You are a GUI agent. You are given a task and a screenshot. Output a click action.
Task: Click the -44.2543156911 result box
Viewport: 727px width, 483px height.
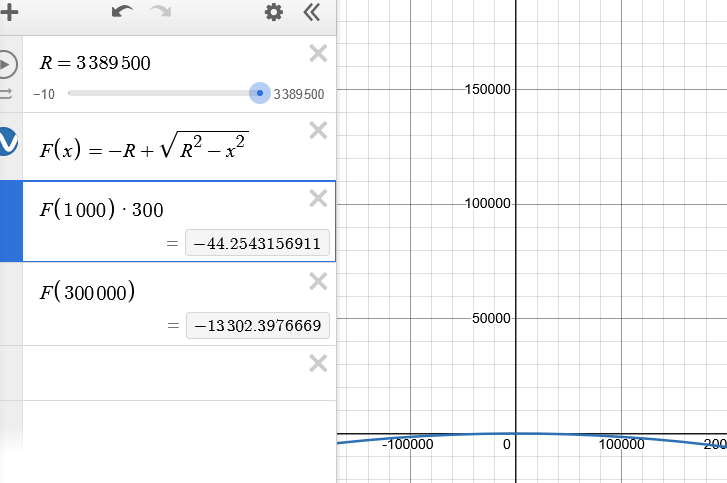point(257,243)
